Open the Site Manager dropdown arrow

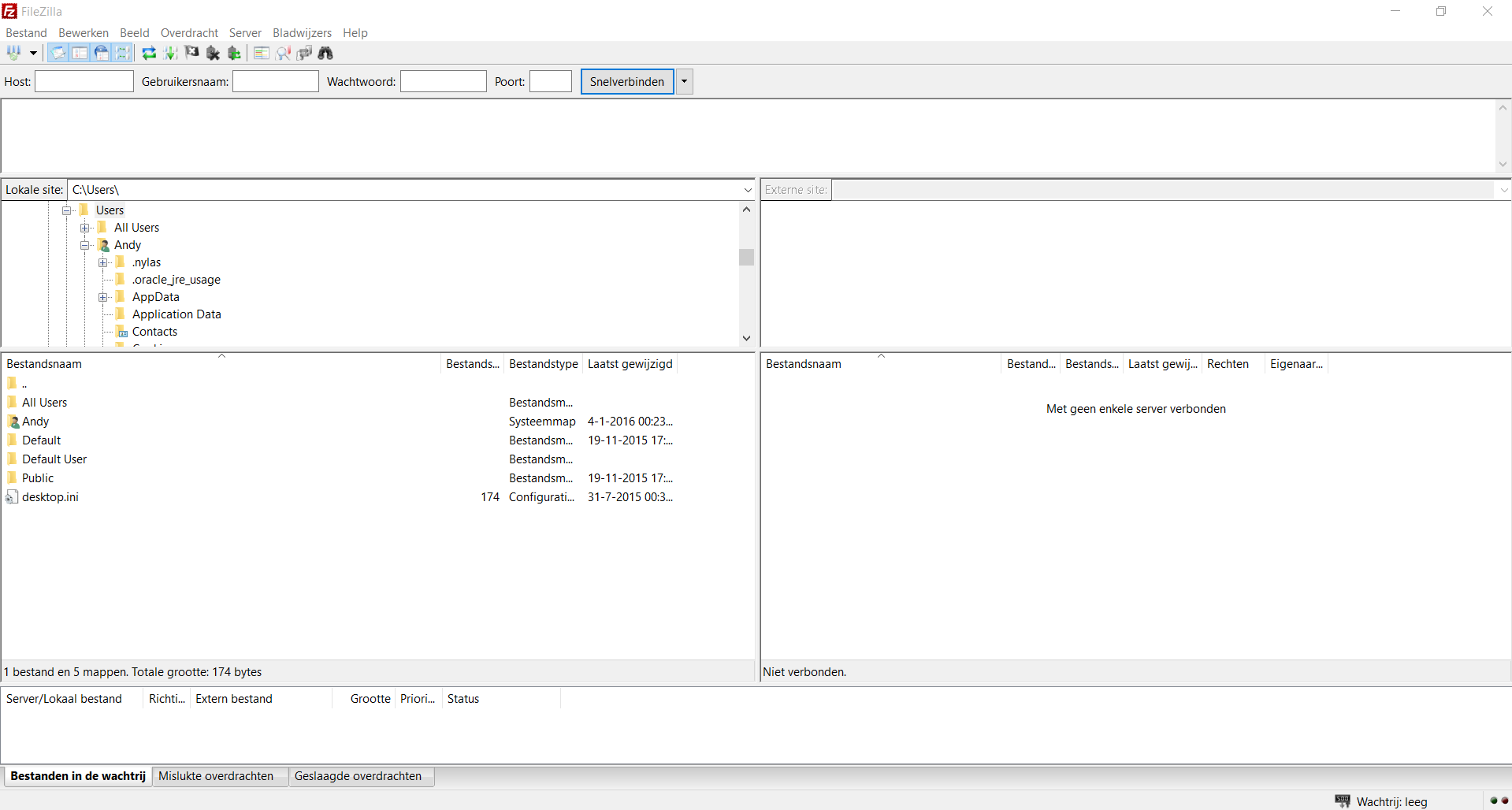click(33, 53)
